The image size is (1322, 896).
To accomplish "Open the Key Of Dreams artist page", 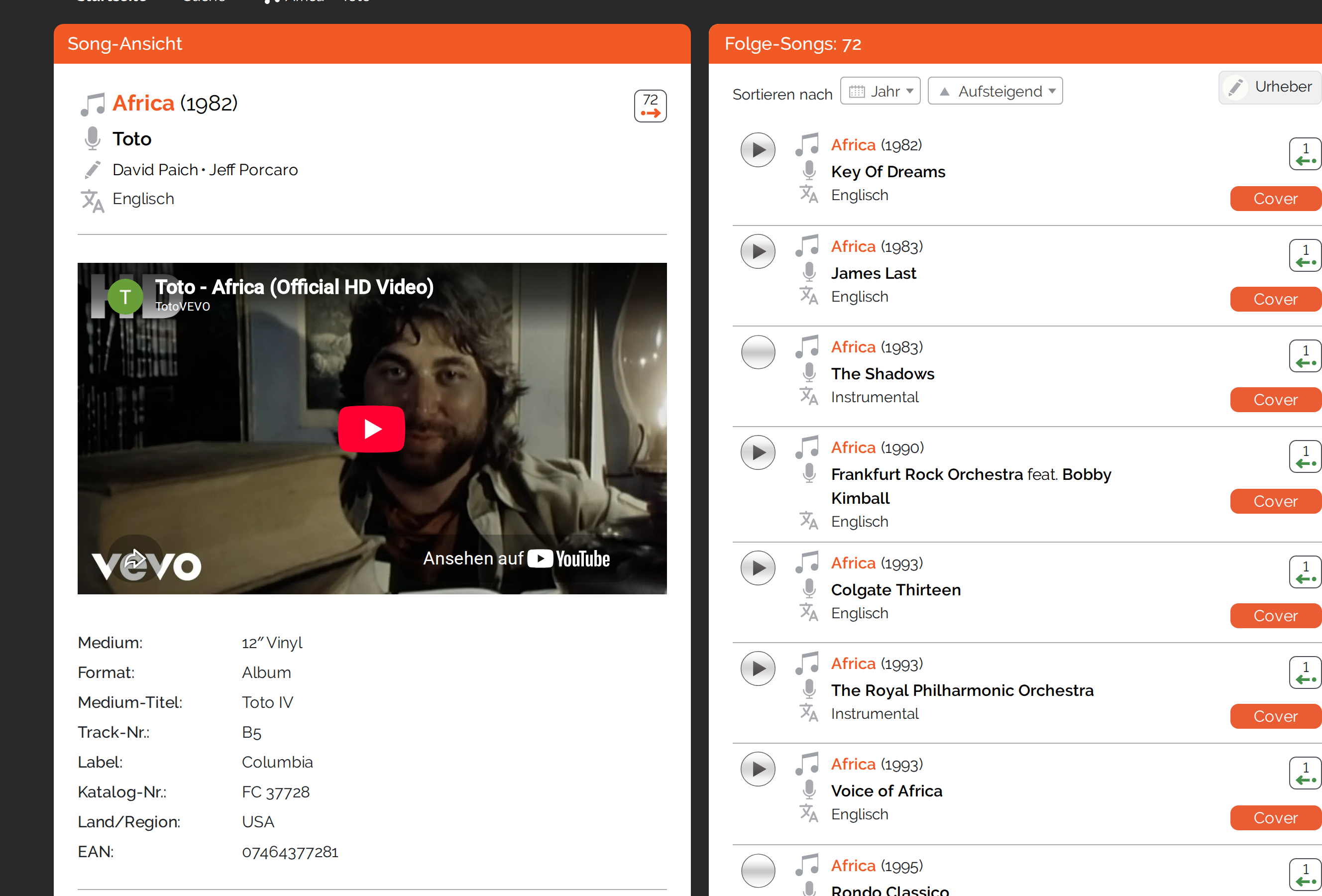I will [x=888, y=172].
